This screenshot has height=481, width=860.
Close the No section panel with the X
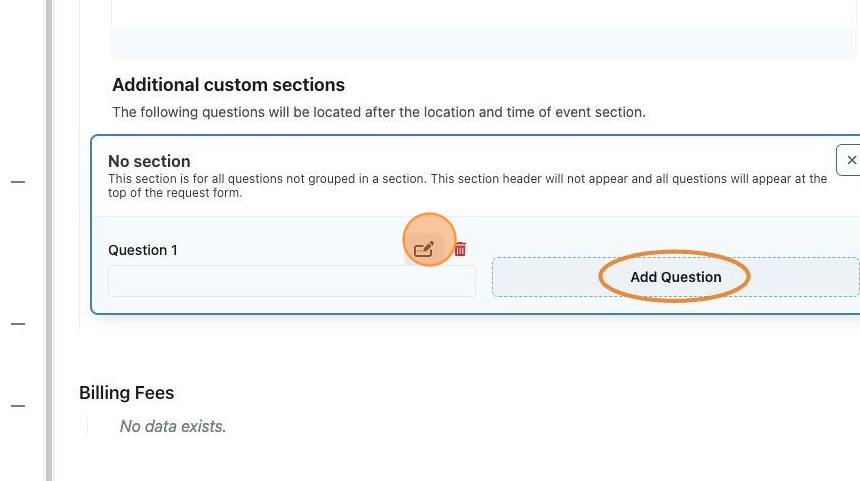[x=850, y=160]
